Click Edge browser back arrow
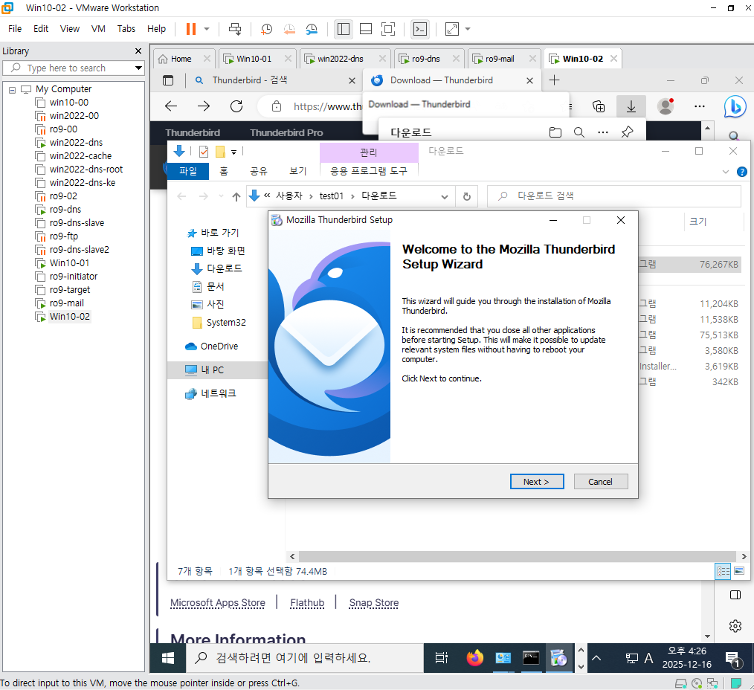This screenshot has width=754, height=690. (x=171, y=106)
